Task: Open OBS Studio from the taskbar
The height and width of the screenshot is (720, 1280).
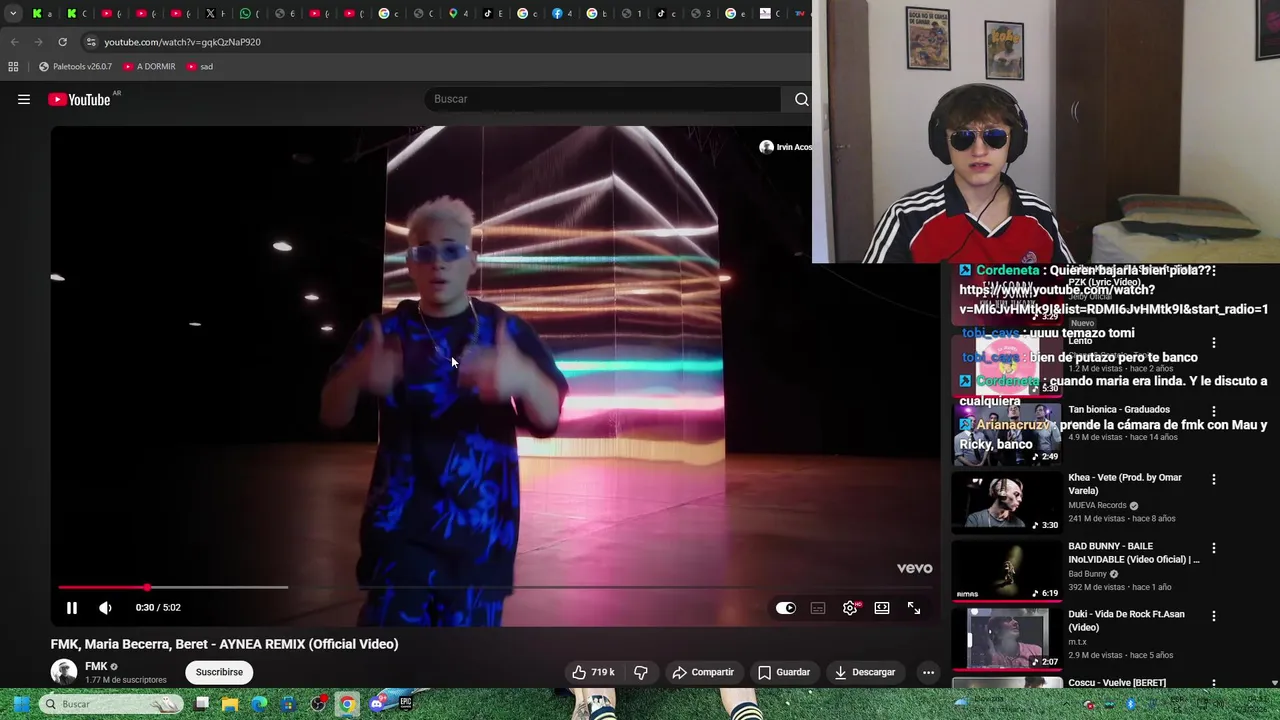Action: coord(318,704)
